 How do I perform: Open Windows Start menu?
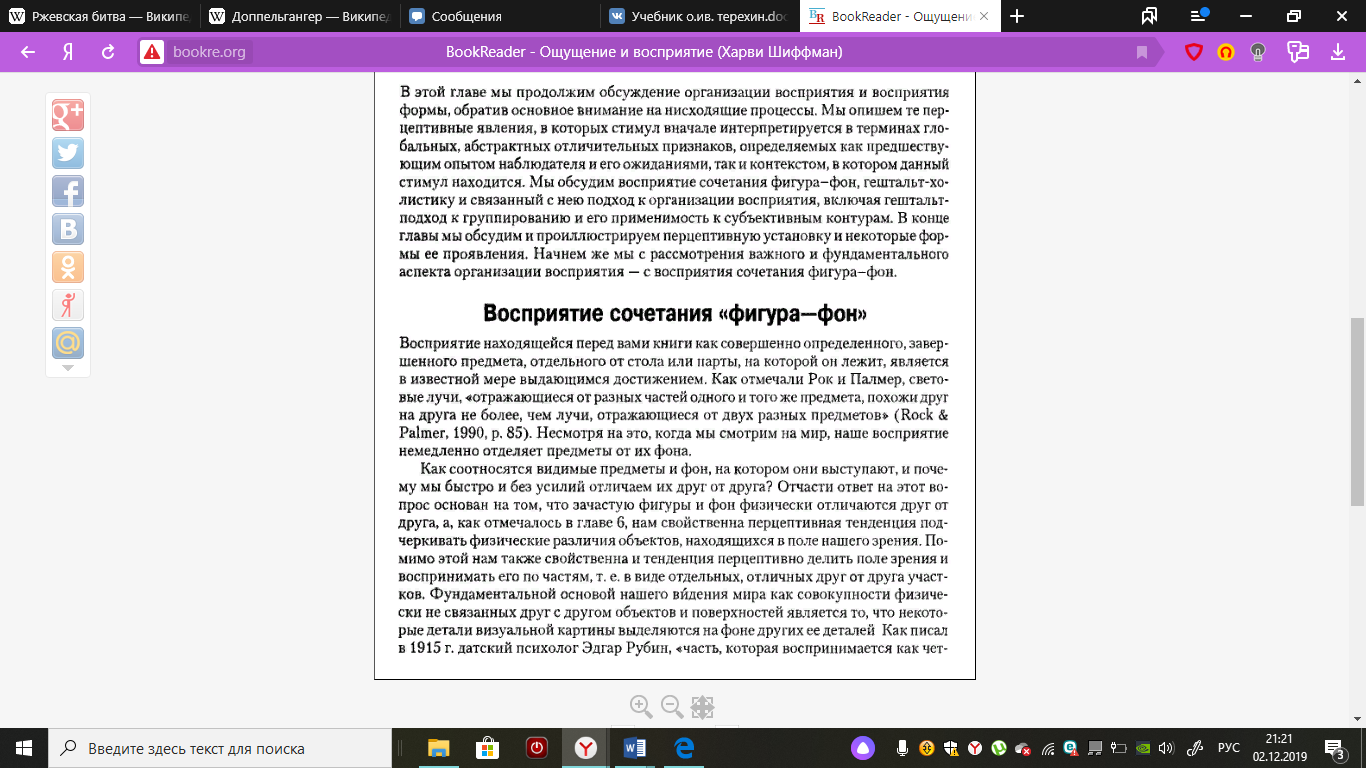[x=24, y=748]
